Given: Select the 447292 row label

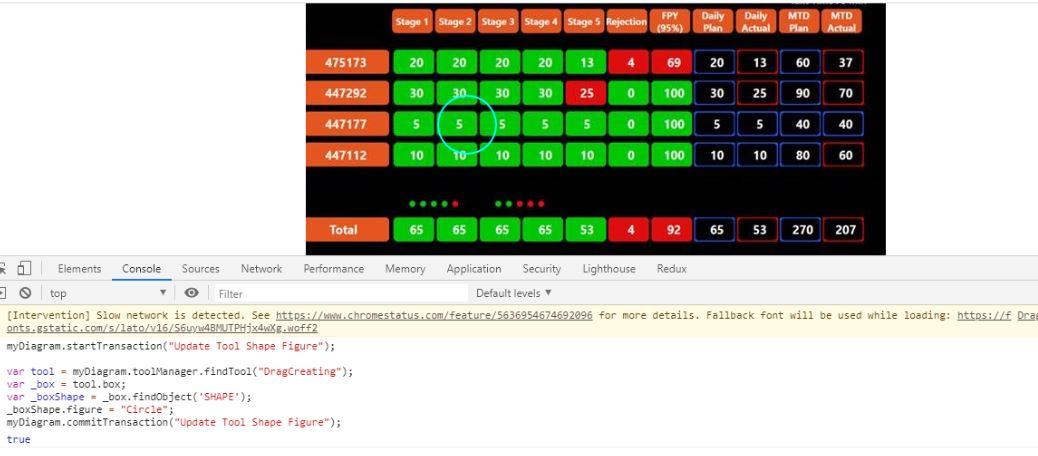Looking at the screenshot, I should point(348,93).
